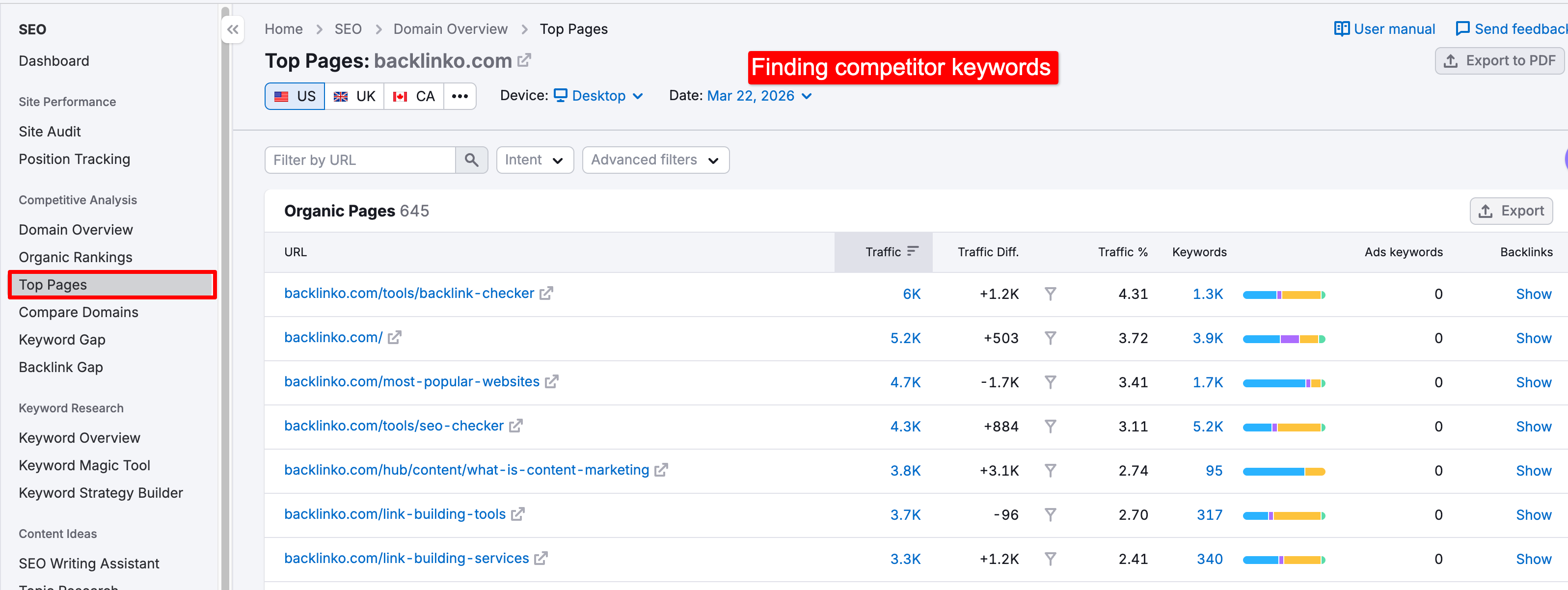
Task: Select the US country database
Action: (295, 96)
